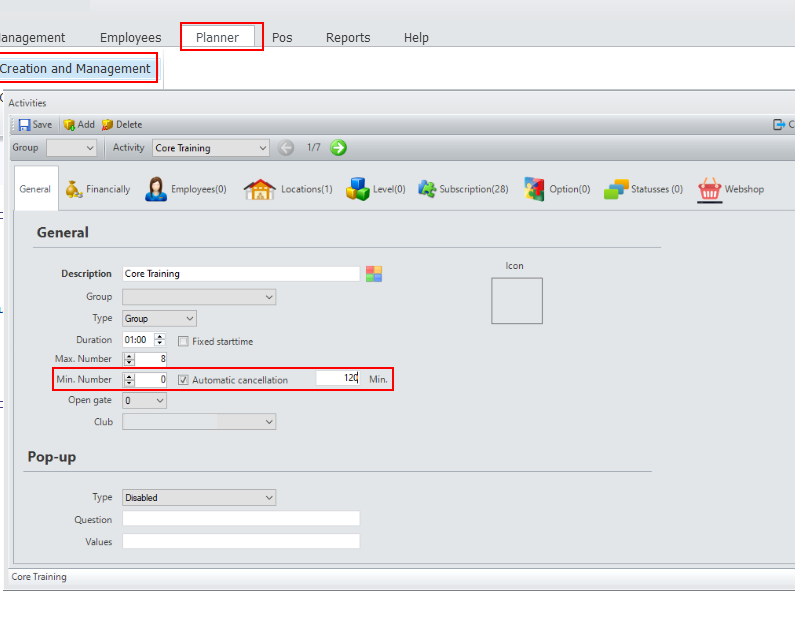Go to previous activity with gray arrow
795x637 pixels.
pyautogui.click(x=287, y=148)
